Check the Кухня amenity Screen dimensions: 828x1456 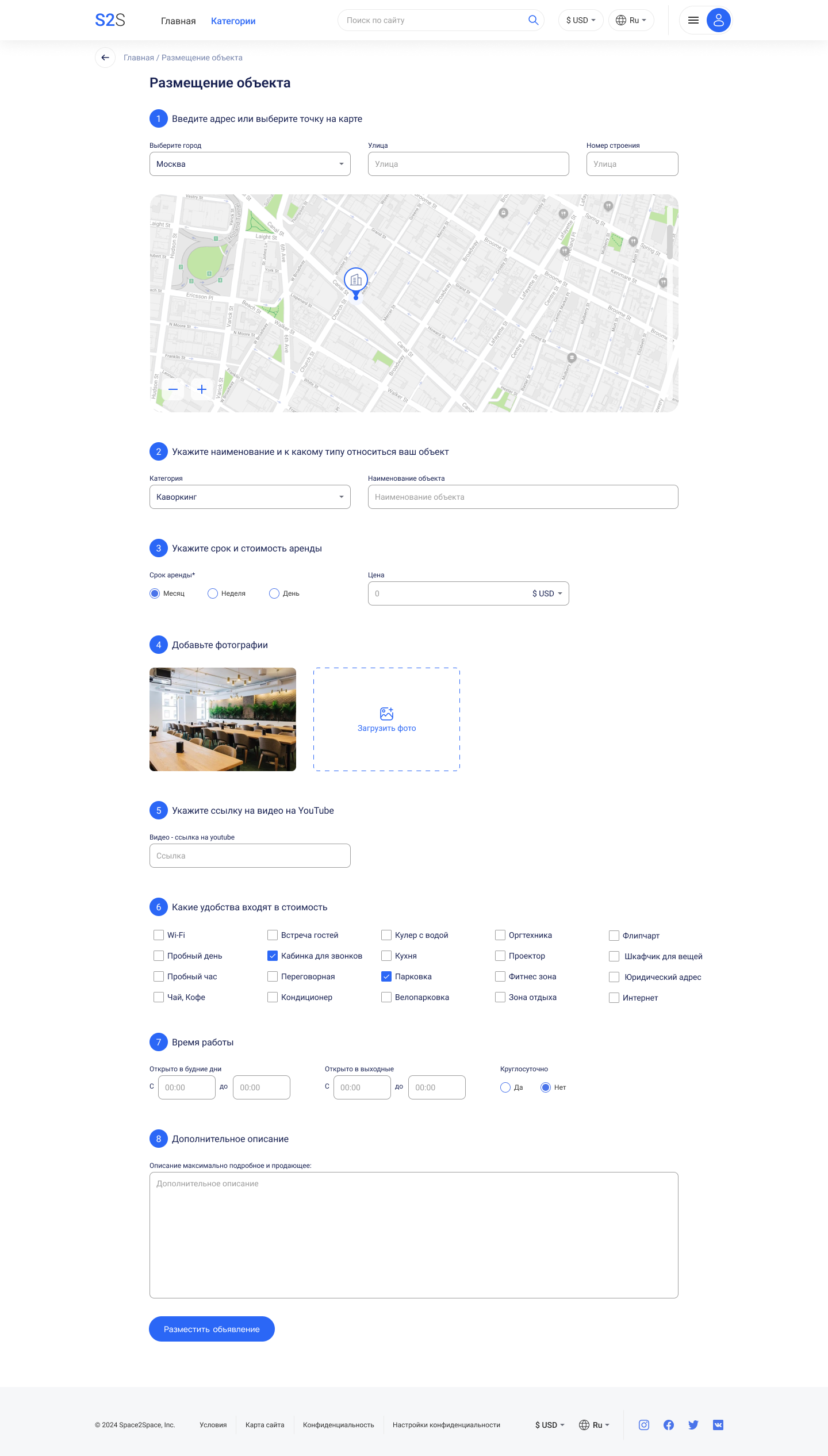[x=386, y=956]
